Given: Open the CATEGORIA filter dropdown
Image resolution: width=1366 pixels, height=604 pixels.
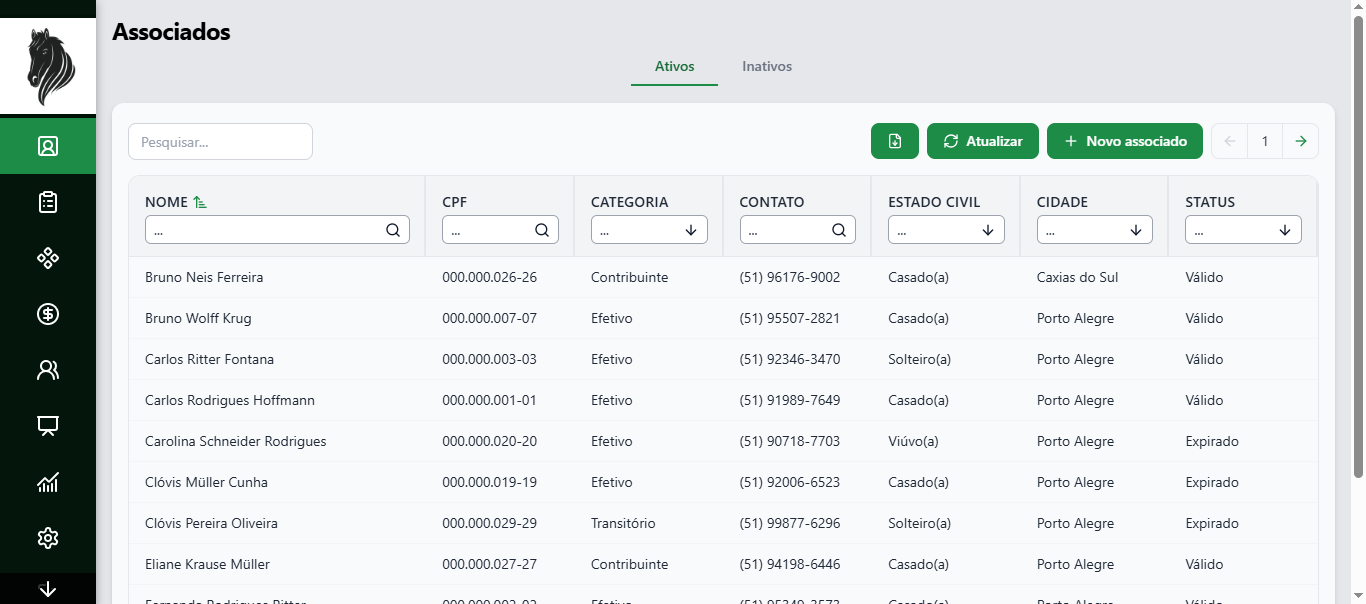Looking at the screenshot, I should pyautogui.click(x=649, y=230).
